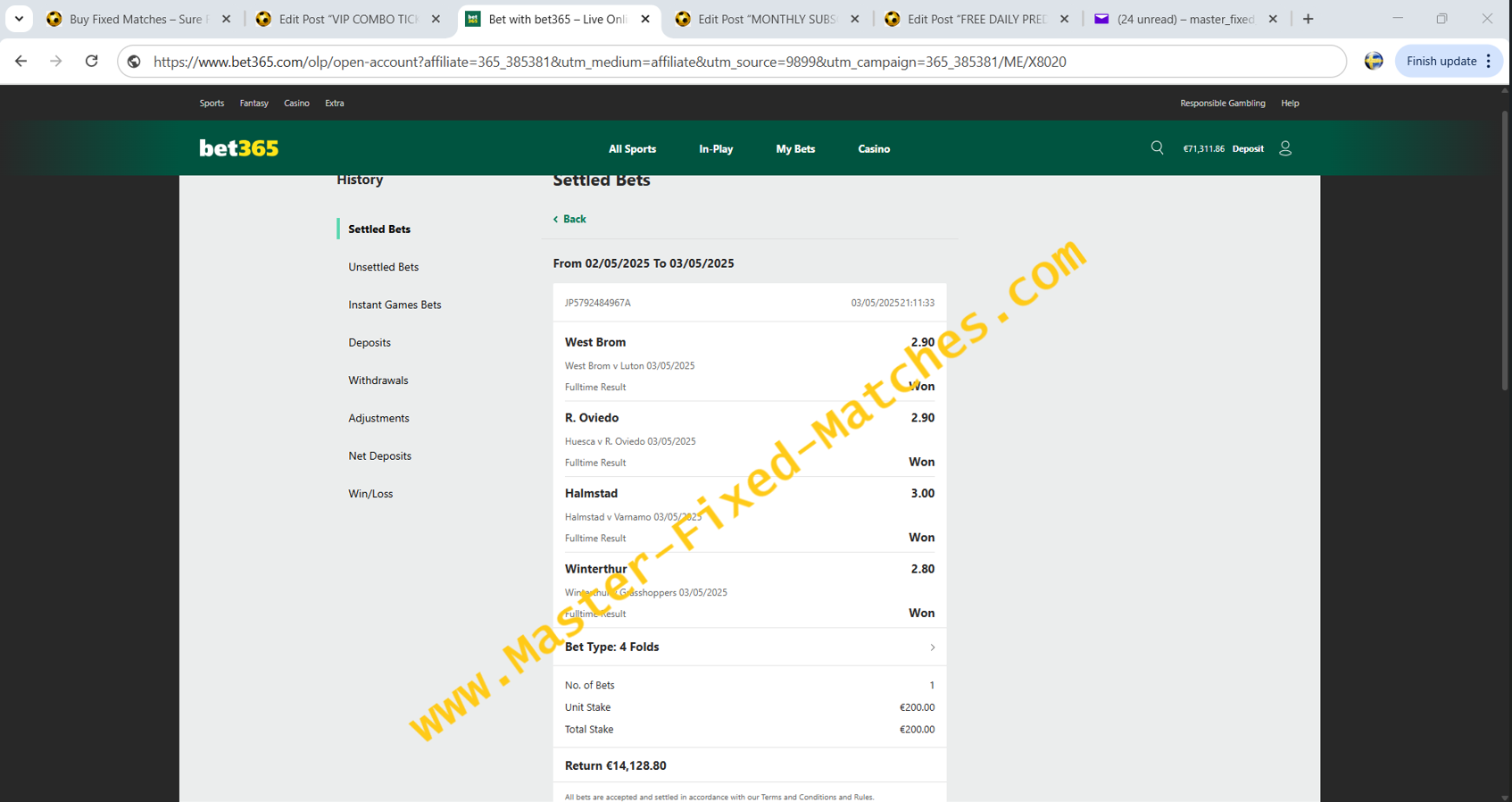1512x802 pixels.
Task: Open the tab search dropdown arrow
Action: (19, 19)
